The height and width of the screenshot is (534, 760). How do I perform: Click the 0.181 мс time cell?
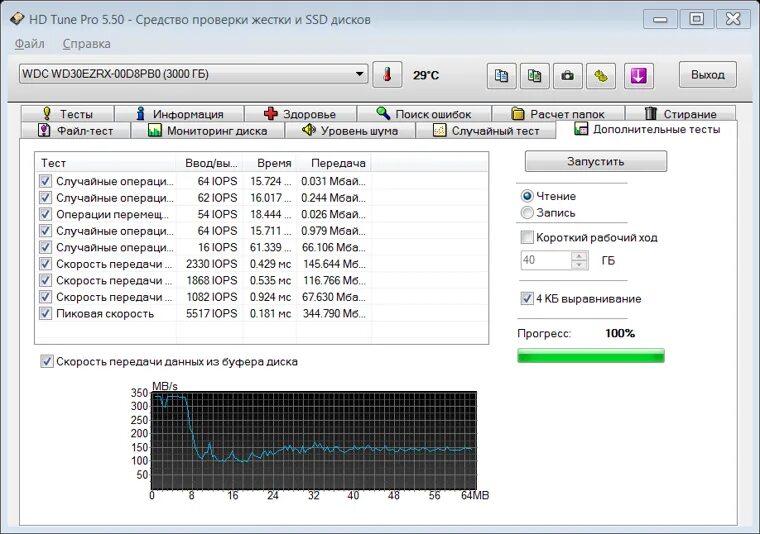[x=270, y=314]
